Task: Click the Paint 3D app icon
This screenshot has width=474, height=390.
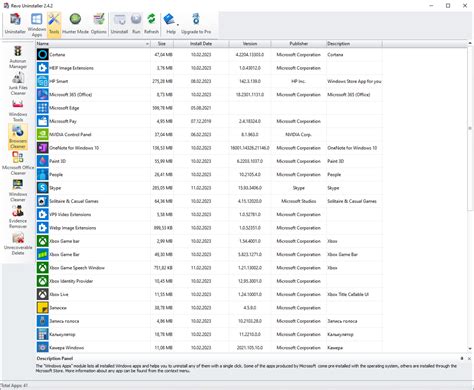Action: 43,161
